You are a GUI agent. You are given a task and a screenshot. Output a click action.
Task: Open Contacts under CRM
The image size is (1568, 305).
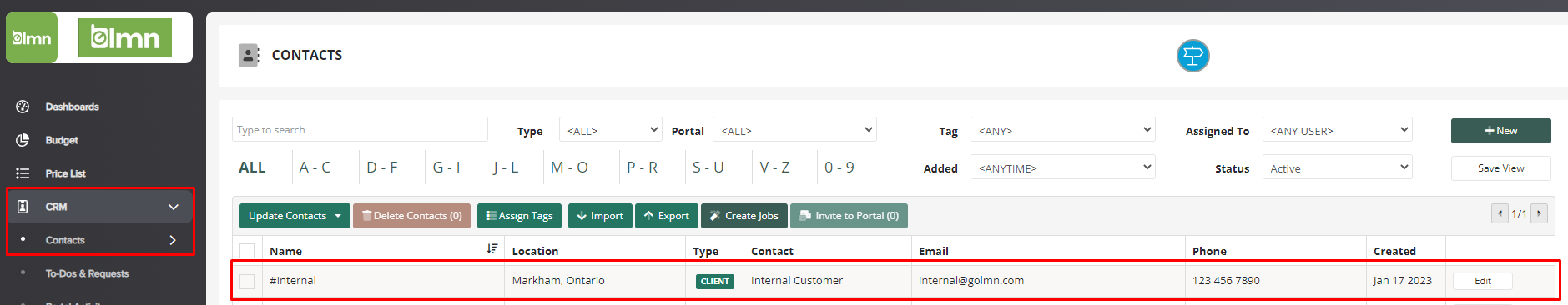(x=65, y=240)
